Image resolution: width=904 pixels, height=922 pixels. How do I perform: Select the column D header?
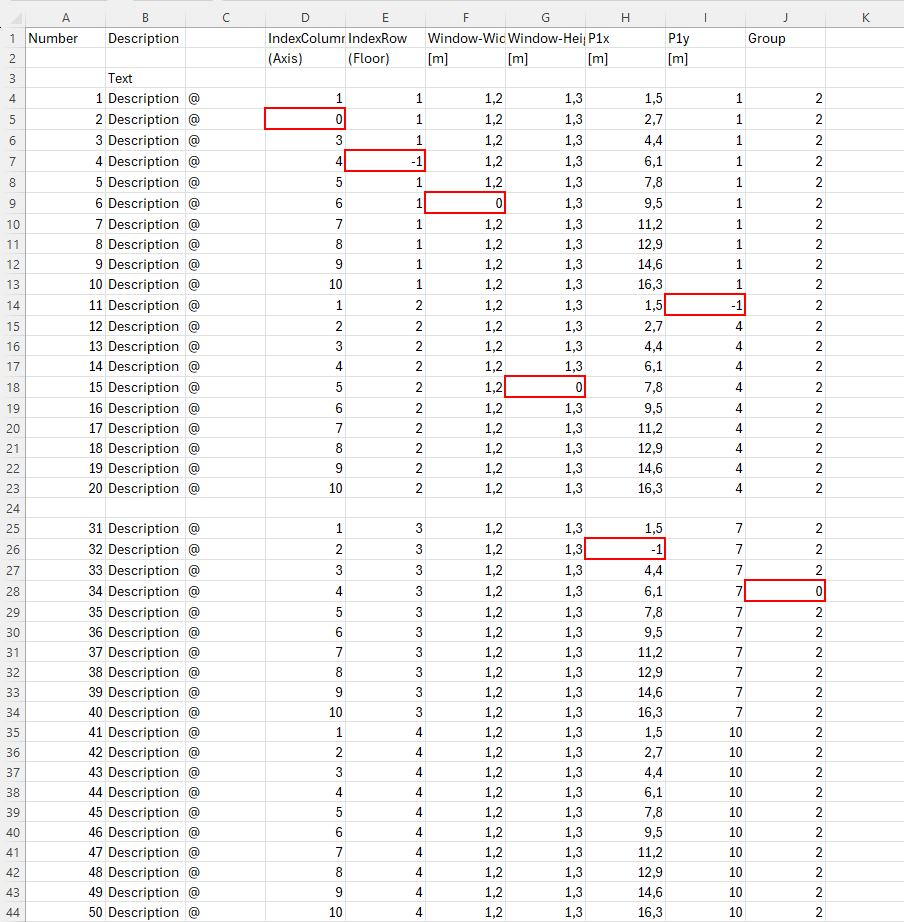[x=305, y=17]
